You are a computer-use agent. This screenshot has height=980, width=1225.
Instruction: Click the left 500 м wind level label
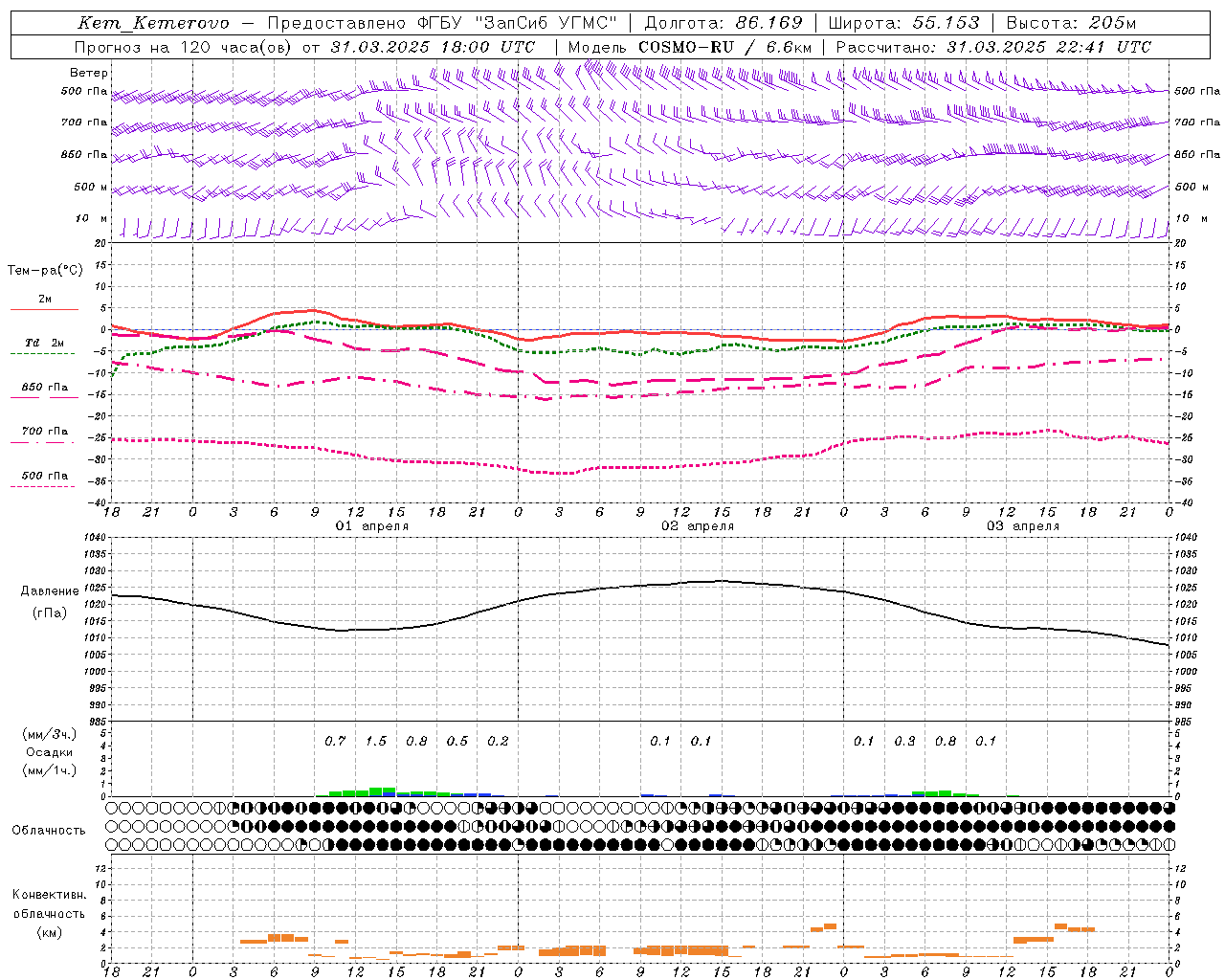click(91, 187)
